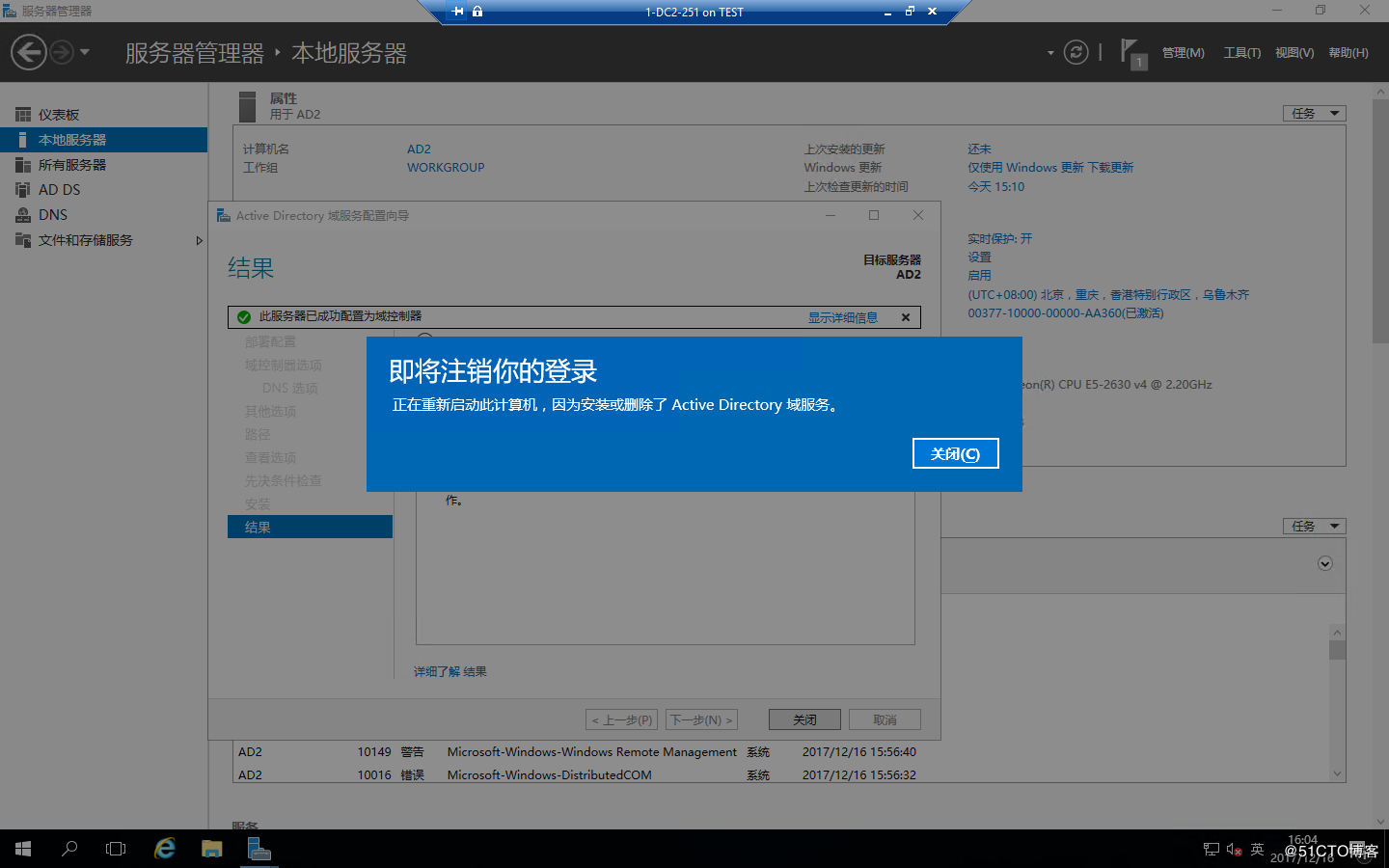Click the back navigation arrow in Server Manager
1389x868 pixels.
(29, 52)
